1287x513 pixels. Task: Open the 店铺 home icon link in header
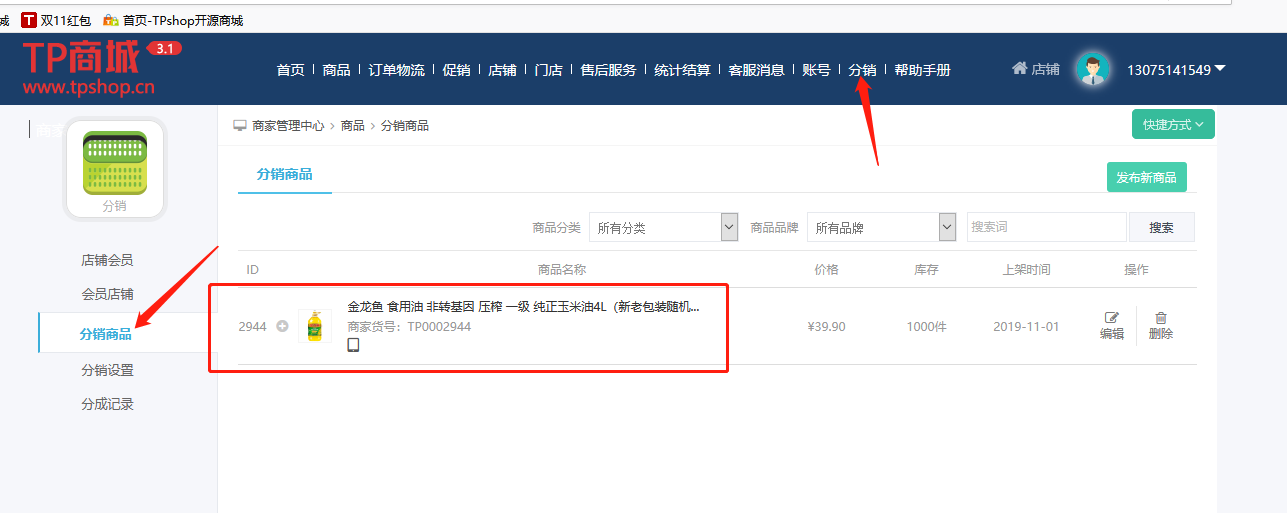1035,69
